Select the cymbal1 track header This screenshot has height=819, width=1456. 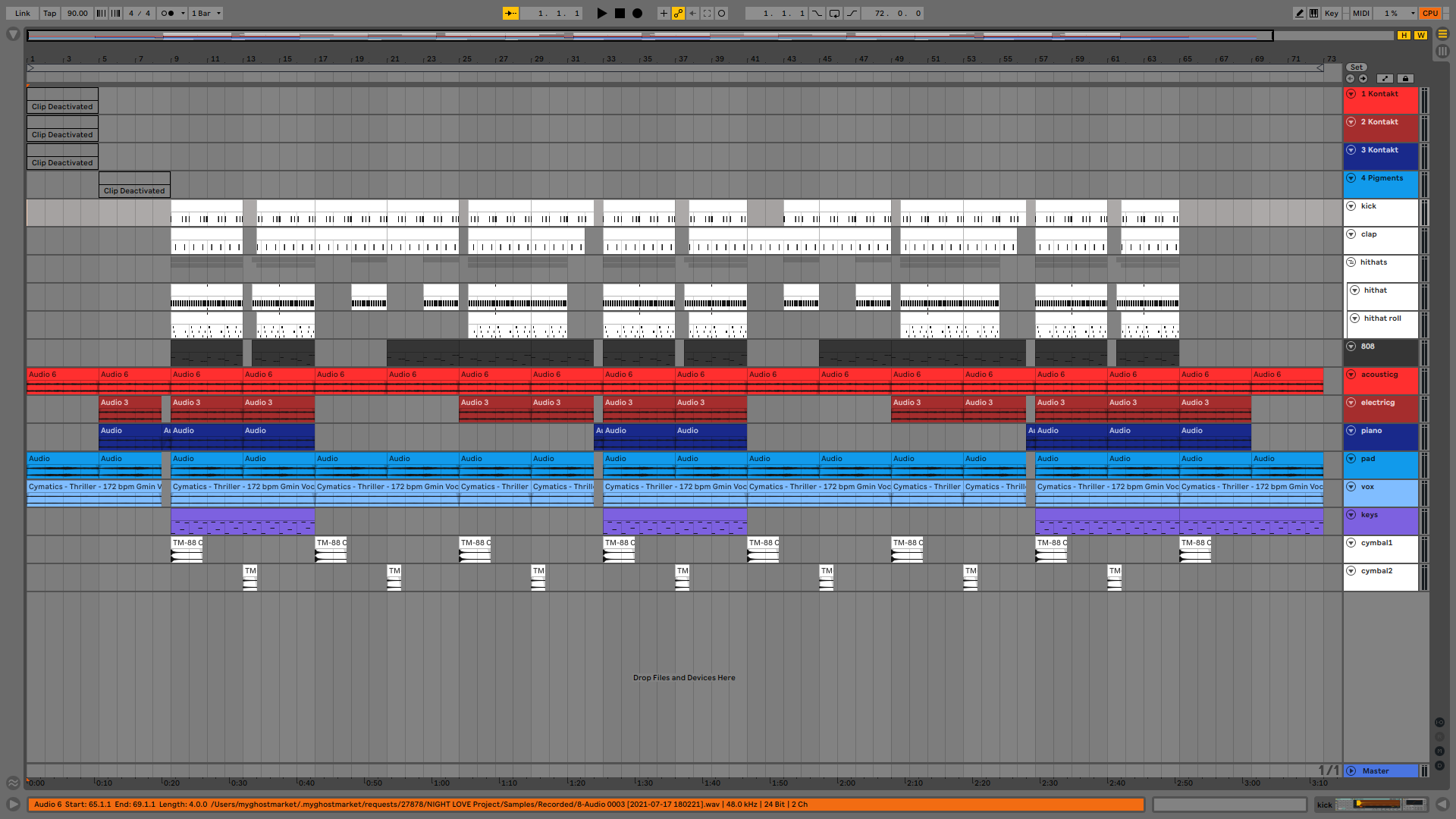pyautogui.click(x=1380, y=549)
